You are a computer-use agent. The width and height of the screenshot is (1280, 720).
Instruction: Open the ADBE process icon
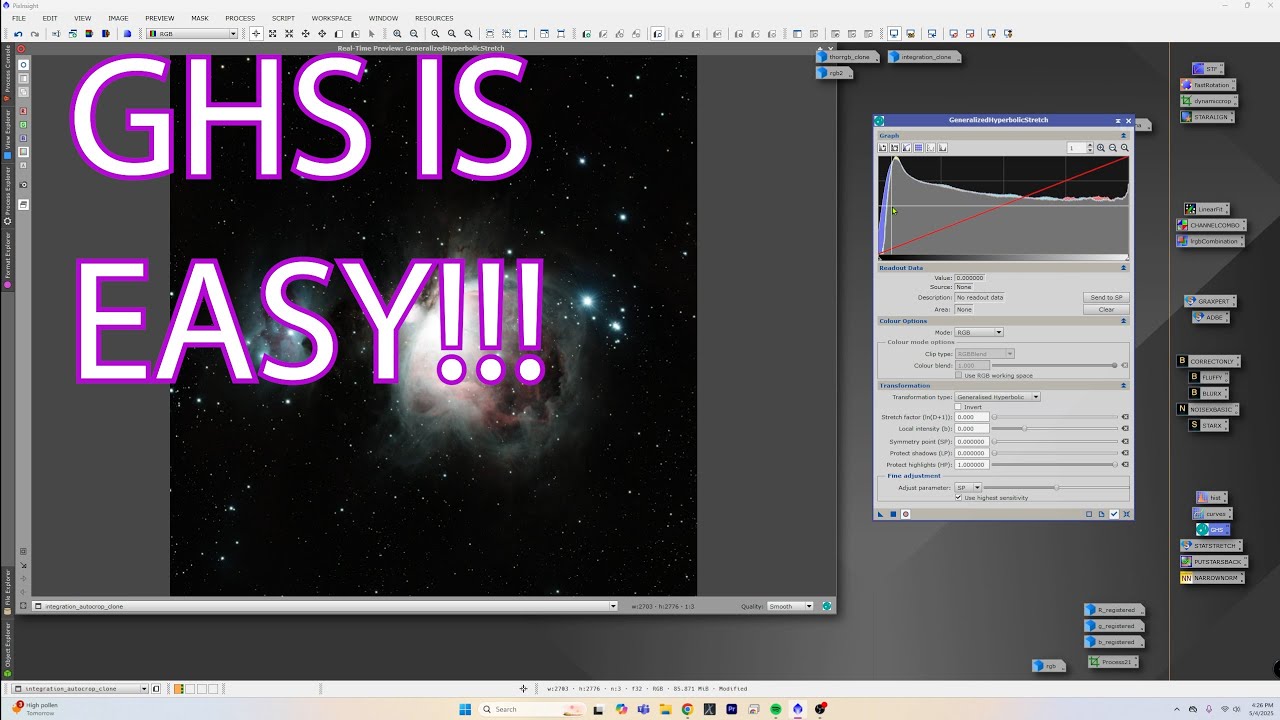point(1209,317)
